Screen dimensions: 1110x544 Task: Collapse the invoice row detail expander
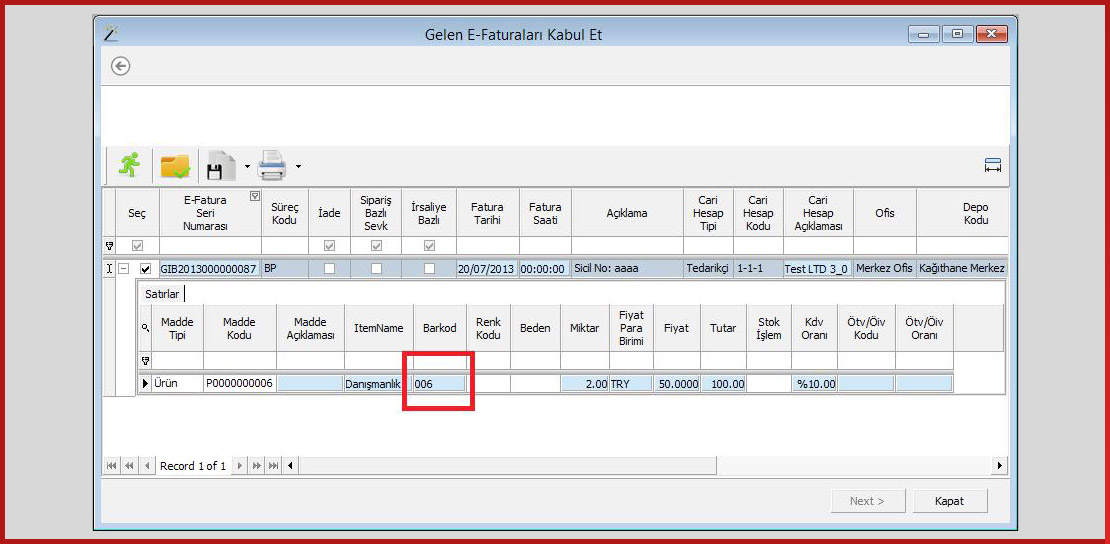[124, 269]
